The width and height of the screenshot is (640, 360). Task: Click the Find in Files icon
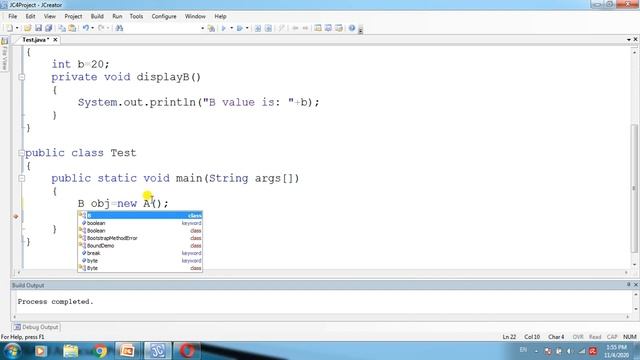(x=211, y=28)
